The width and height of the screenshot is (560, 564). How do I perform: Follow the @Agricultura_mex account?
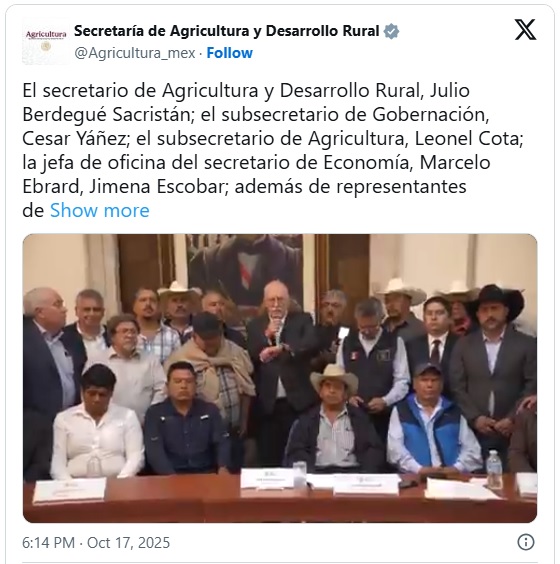229,53
